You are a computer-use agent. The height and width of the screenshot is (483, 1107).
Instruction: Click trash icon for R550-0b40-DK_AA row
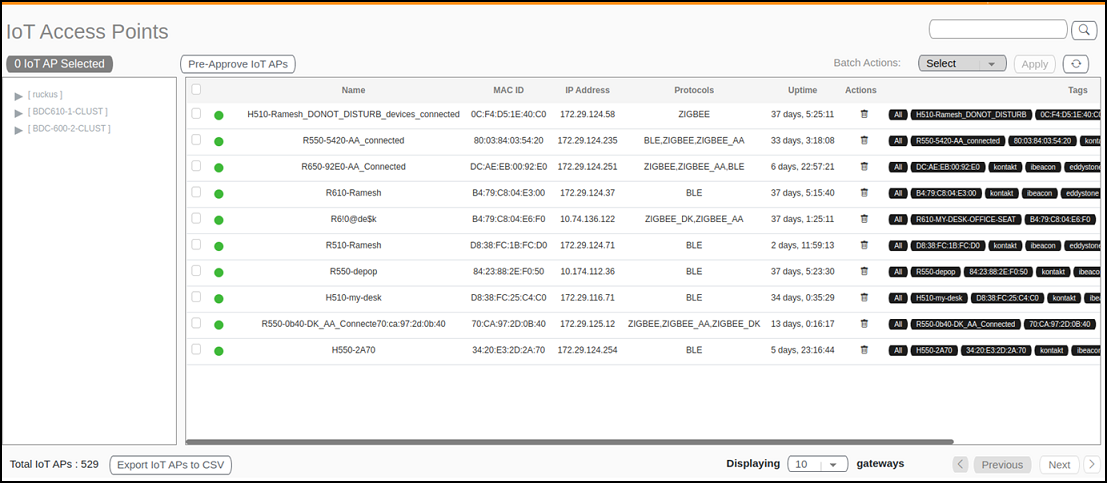(864, 323)
